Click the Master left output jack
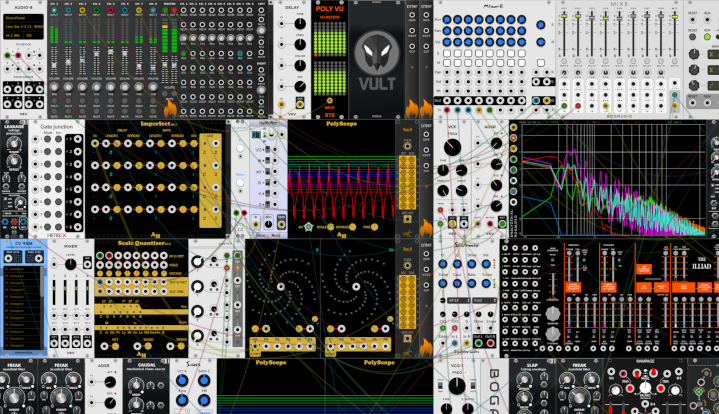 [x=165, y=10]
